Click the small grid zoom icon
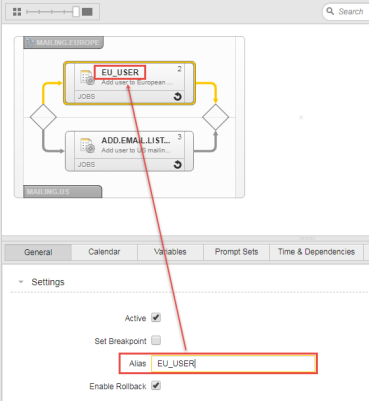369x401 pixels. [x=17, y=12]
